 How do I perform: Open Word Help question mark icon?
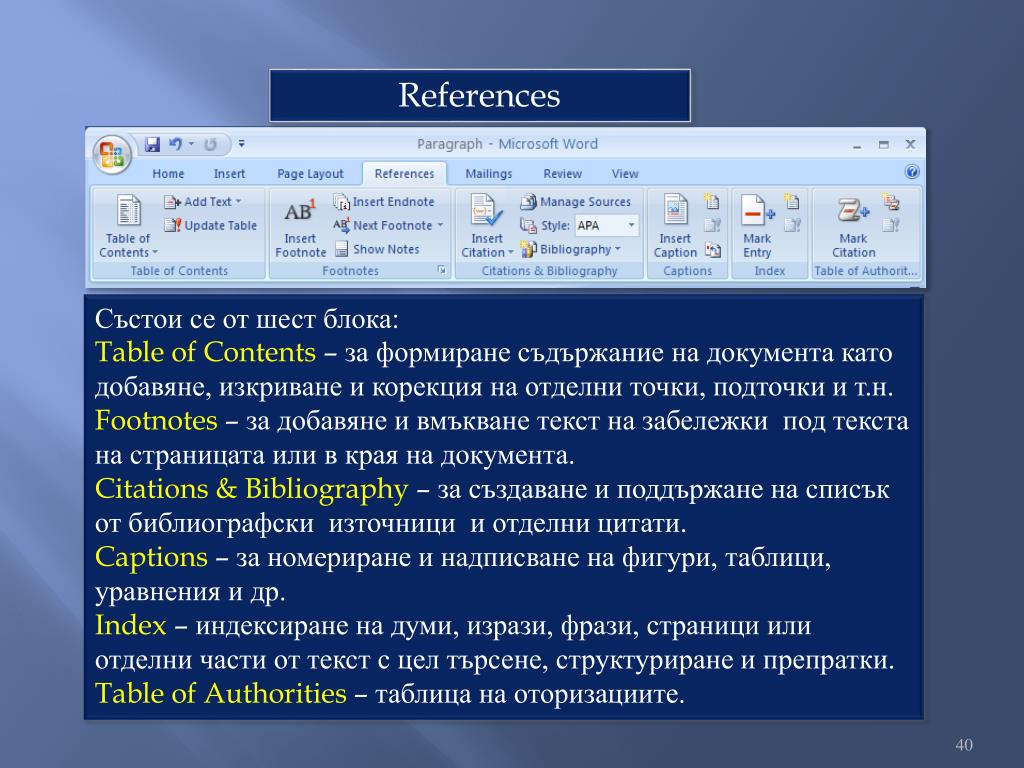[x=912, y=172]
